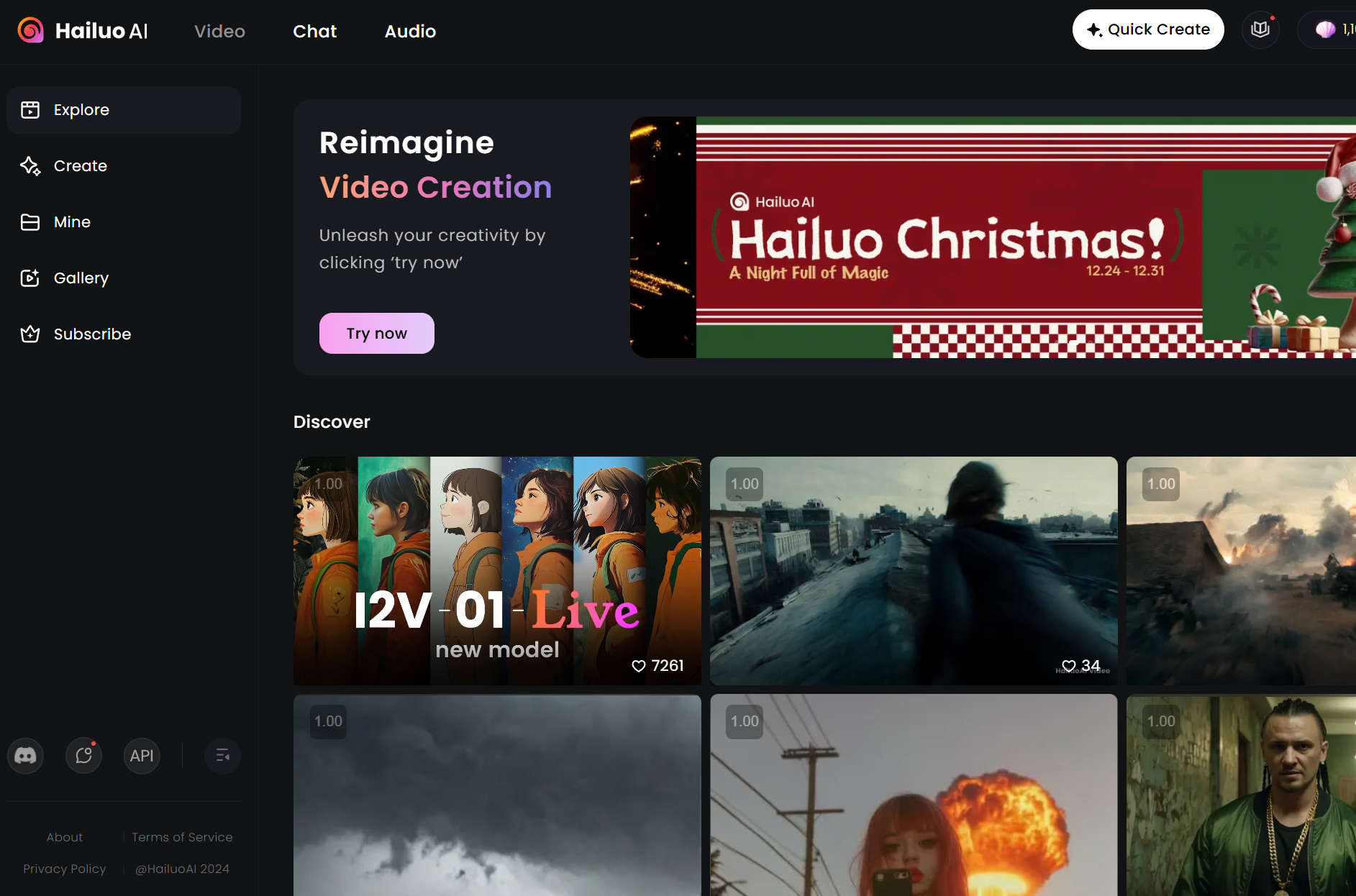Click the 1.00 badge on rooftop video

745,484
